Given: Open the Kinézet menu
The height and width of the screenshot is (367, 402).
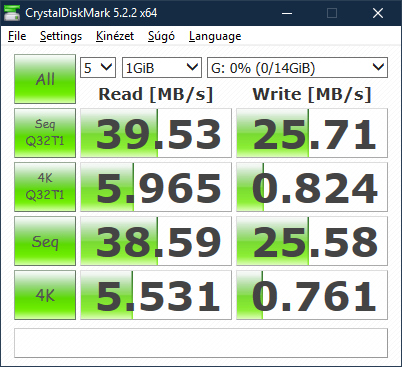Looking at the screenshot, I should coord(115,36).
